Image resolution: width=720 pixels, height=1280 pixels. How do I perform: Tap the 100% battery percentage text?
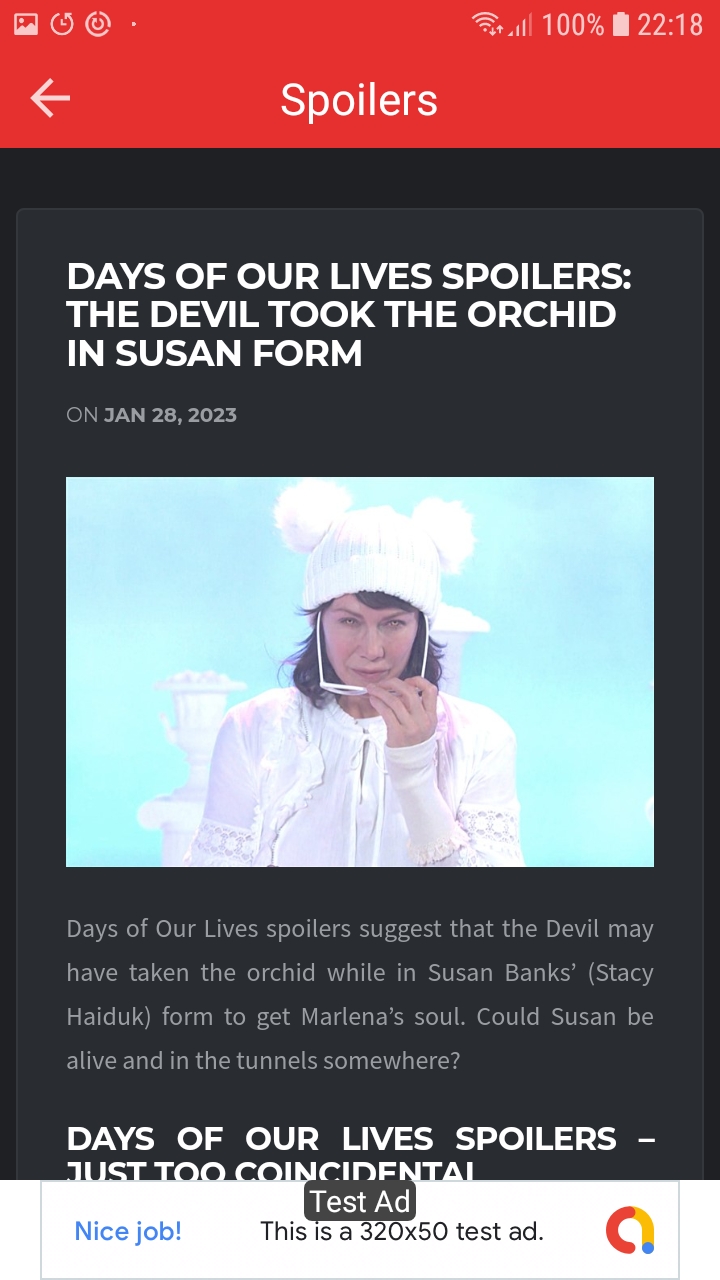(573, 24)
